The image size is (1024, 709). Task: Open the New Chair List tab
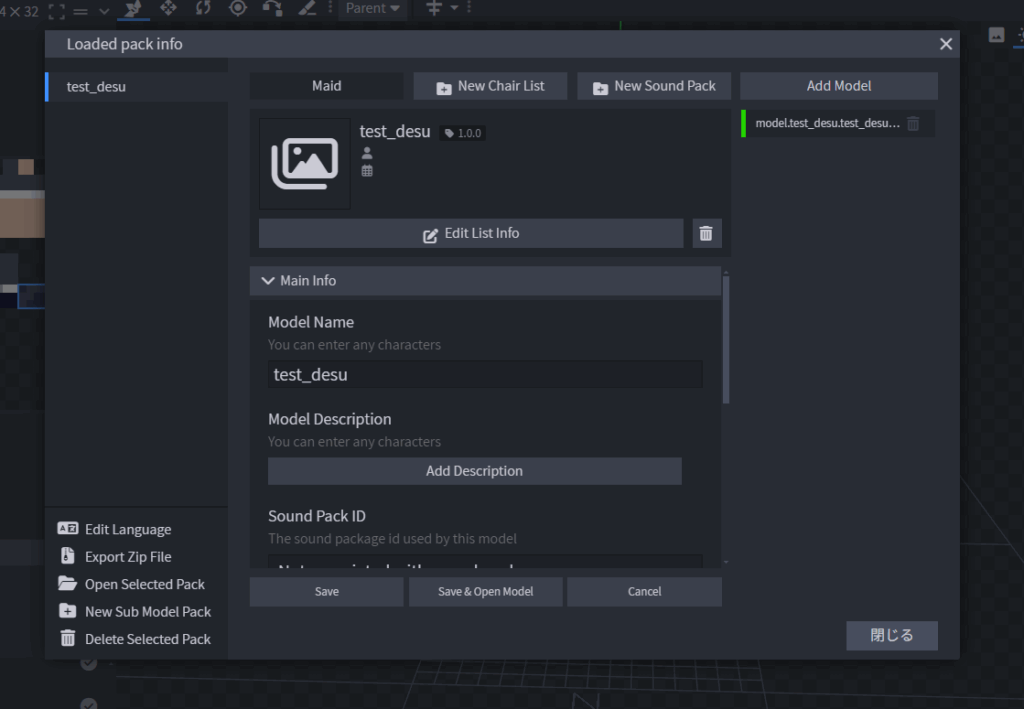point(490,86)
